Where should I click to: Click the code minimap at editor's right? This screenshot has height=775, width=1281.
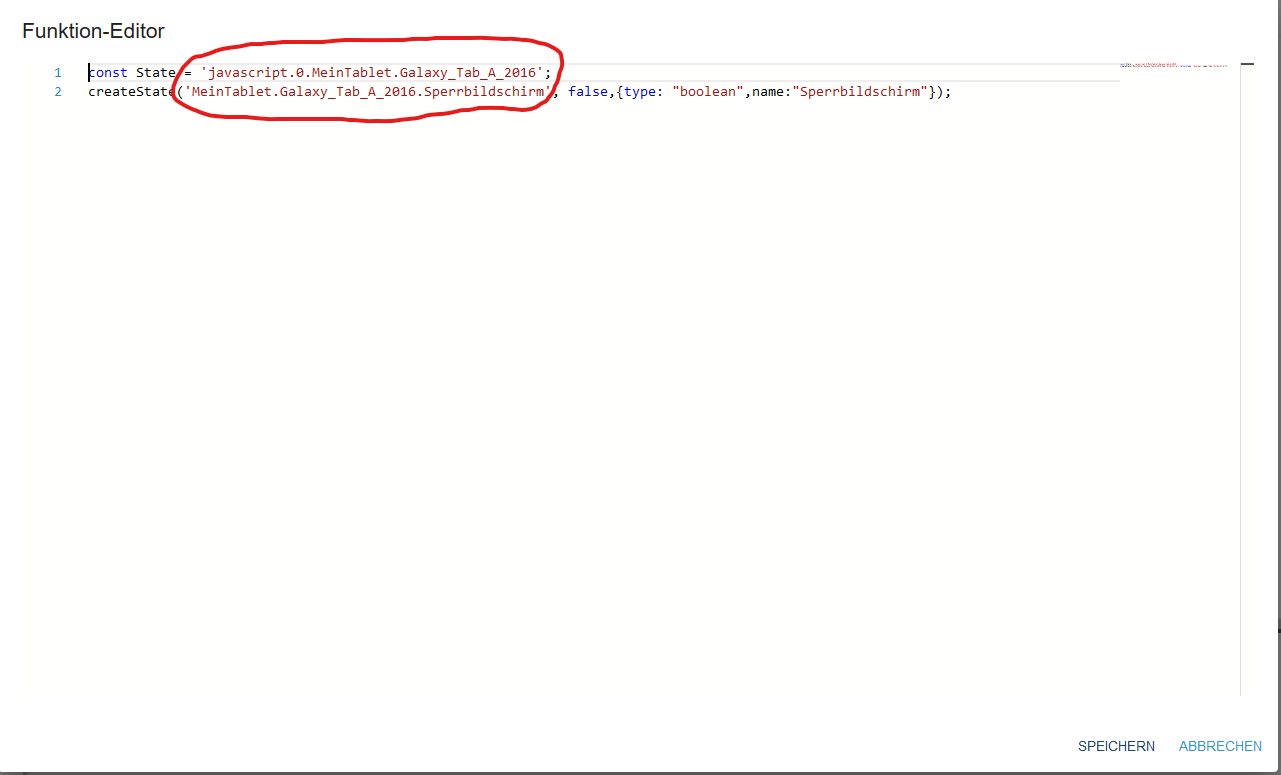1174,66
